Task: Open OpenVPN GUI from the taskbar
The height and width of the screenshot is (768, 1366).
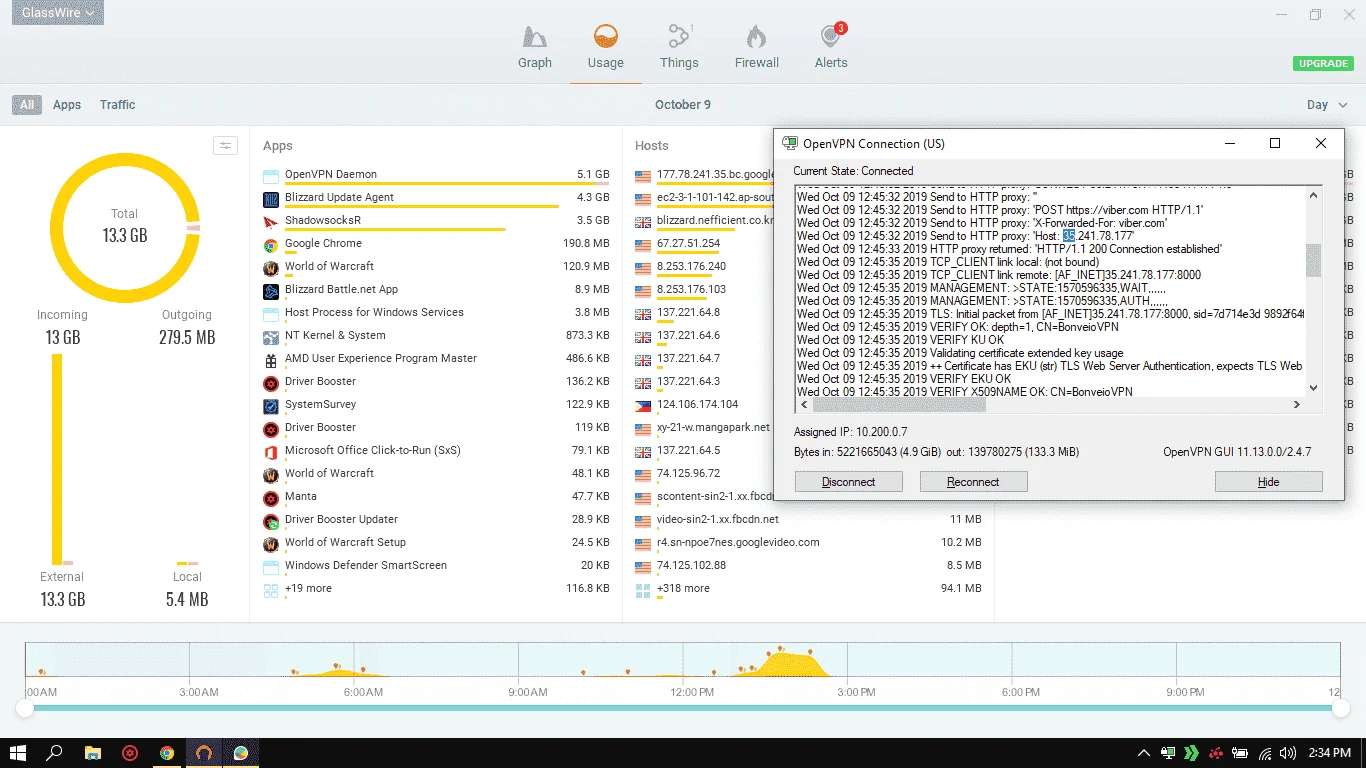Action: (204, 753)
